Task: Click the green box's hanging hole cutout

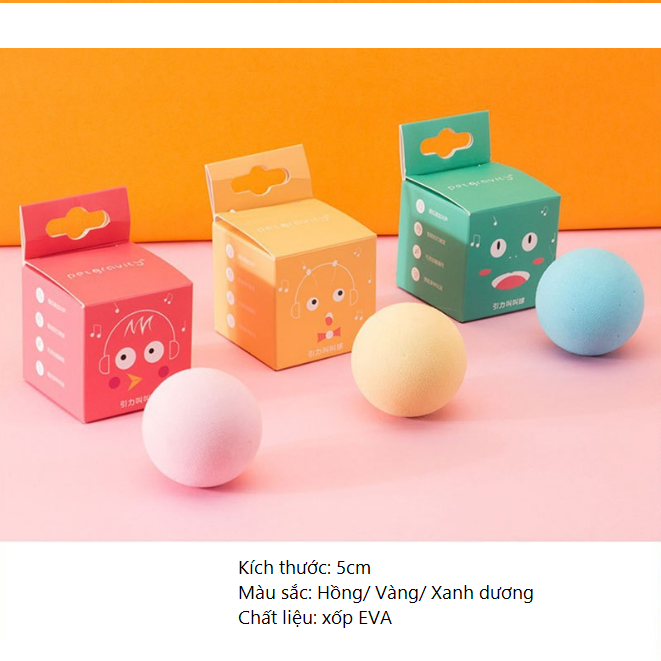Action: point(446,143)
